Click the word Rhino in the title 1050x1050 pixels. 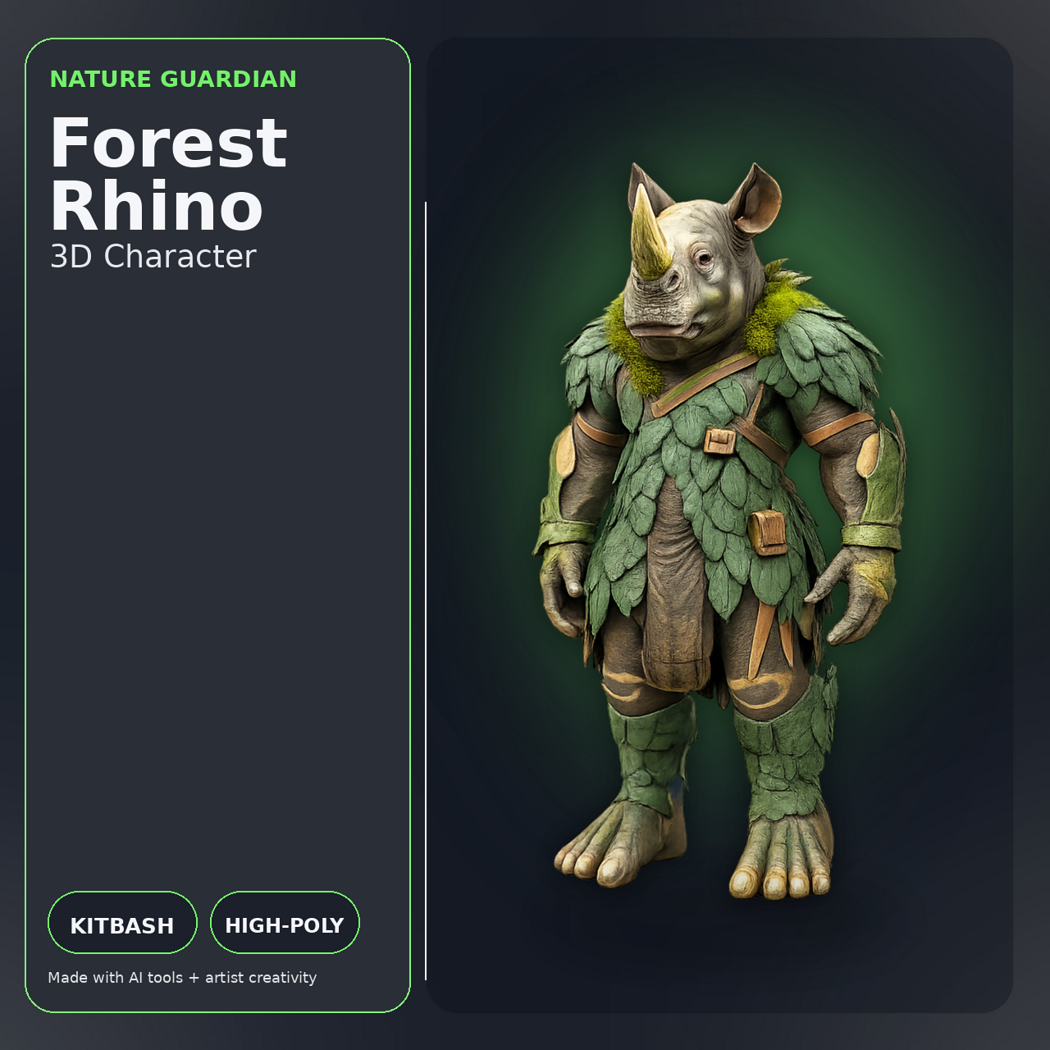pos(157,205)
